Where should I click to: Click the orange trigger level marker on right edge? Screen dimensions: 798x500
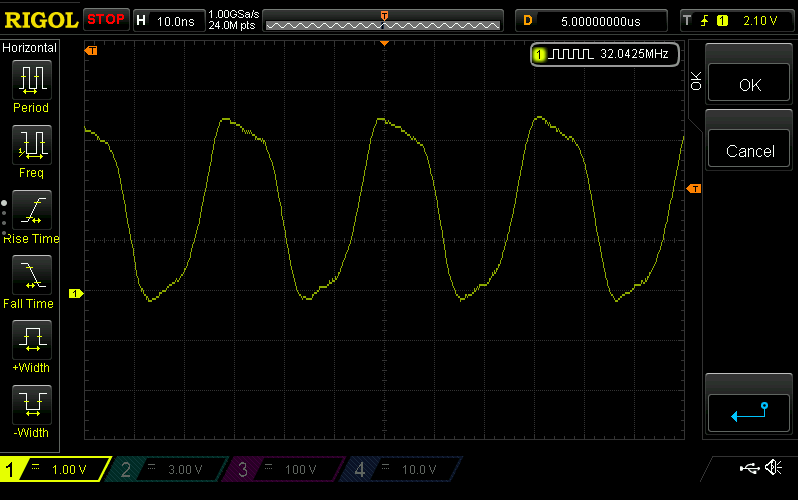[x=694, y=189]
